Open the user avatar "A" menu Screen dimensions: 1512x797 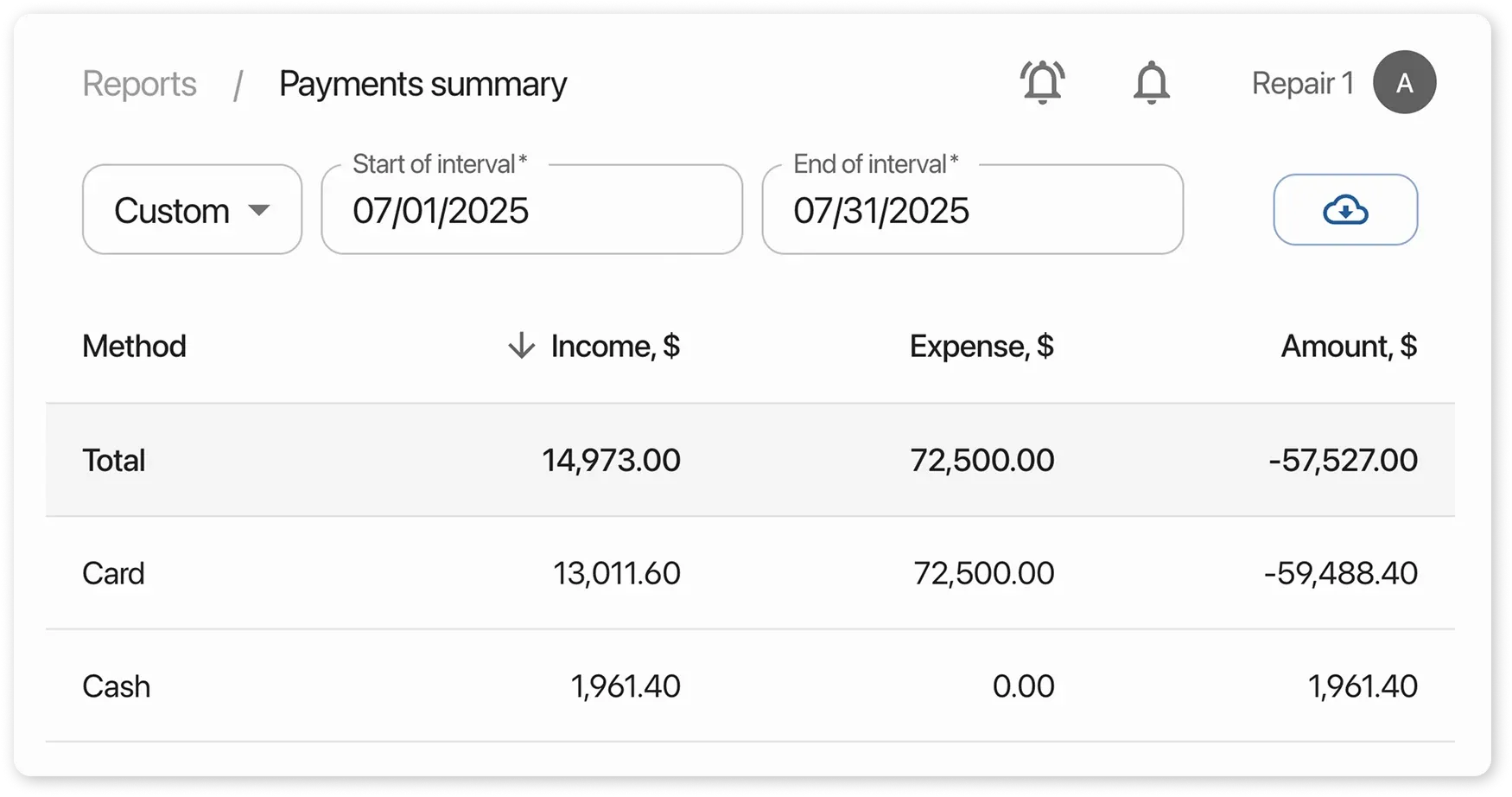1404,83
